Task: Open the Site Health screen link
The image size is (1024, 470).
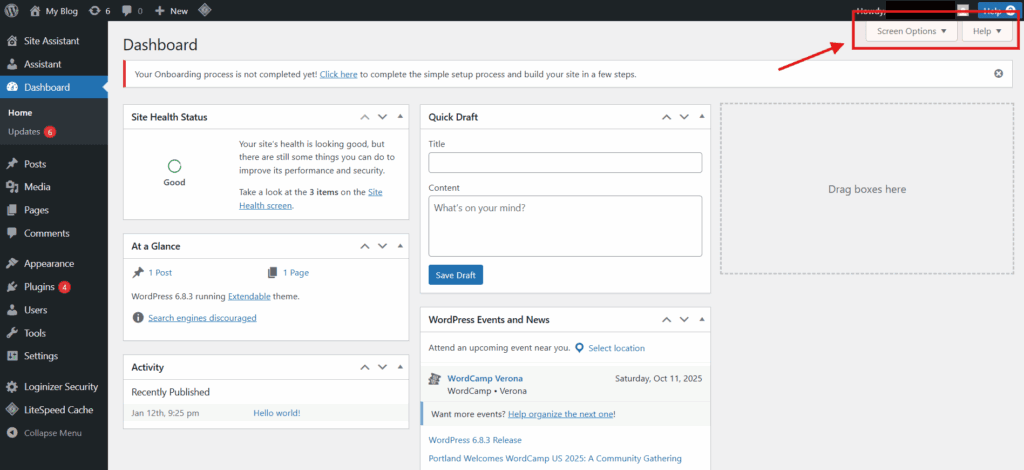Action: coord(265,205)
